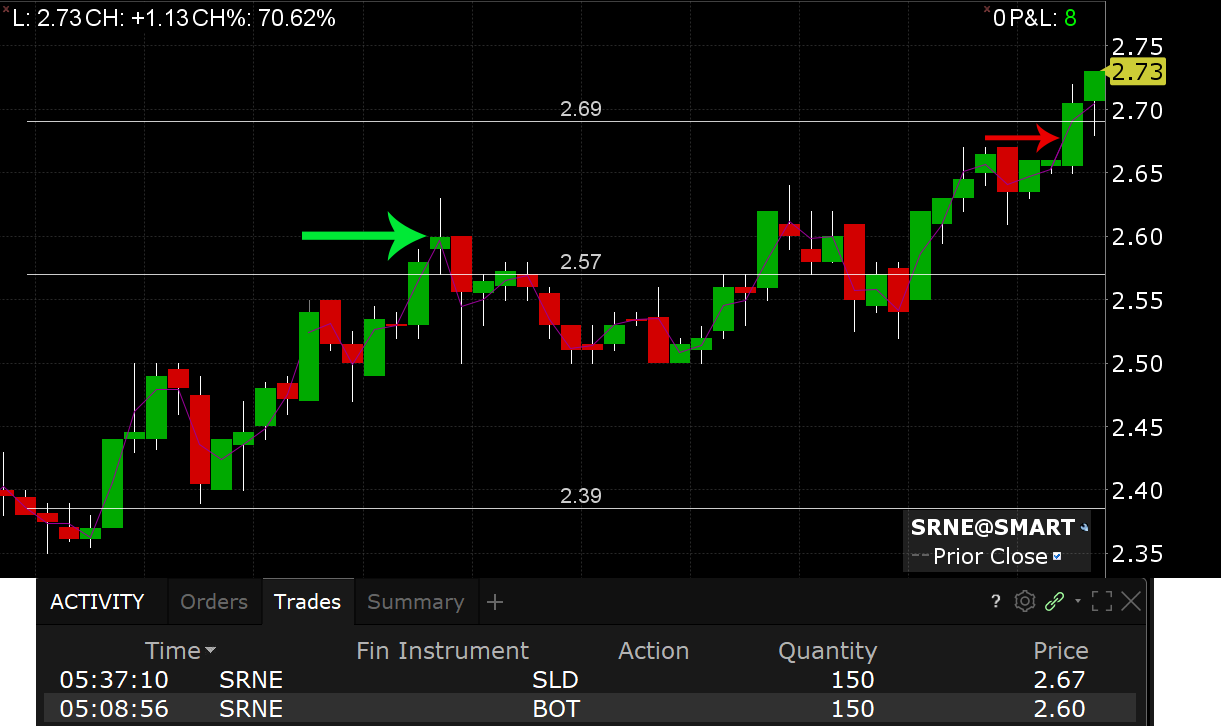The height and width of the screenshot is (726, 1221).
Task: Click the CH%: 70.62% readout
Action: point(264,17)
